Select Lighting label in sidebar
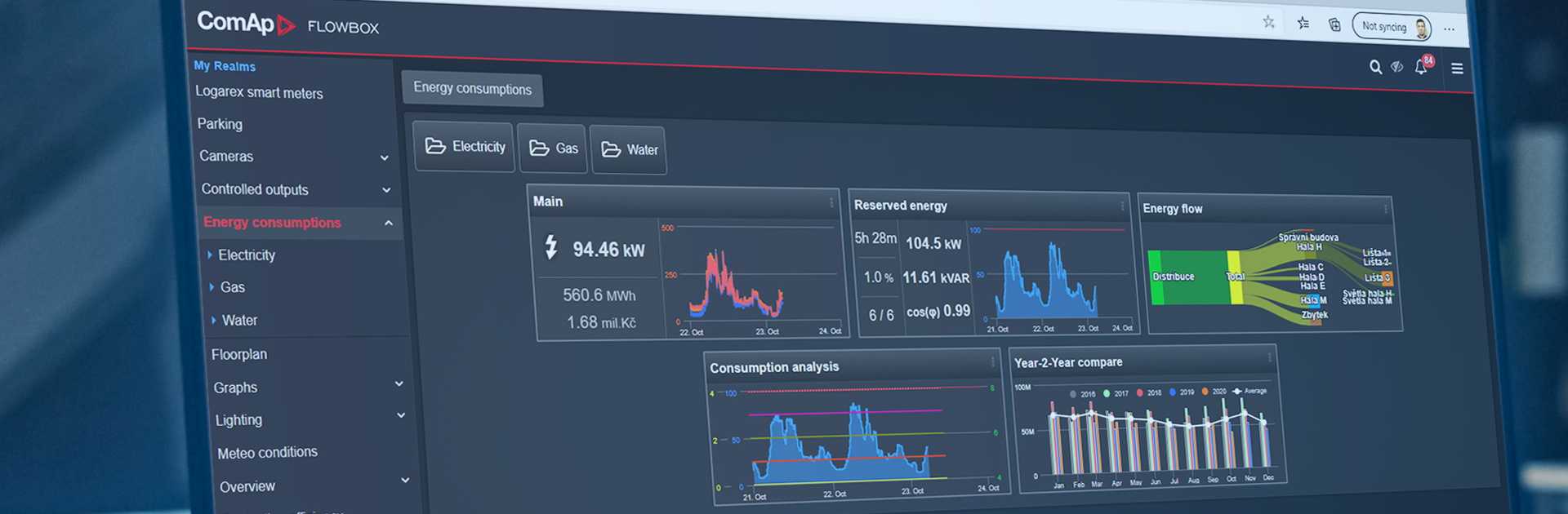Screen dimensions: 1568x514 238,420
